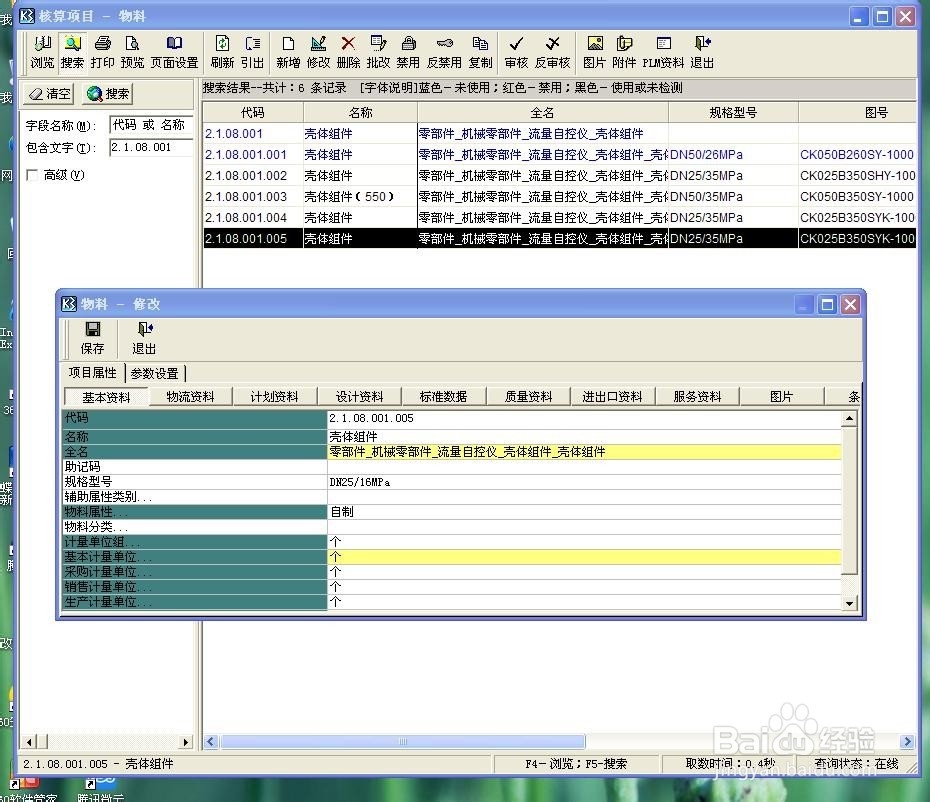The image size is (930, 802).
Task: Click the 全名 column header
Action: (x=543, y=112)
